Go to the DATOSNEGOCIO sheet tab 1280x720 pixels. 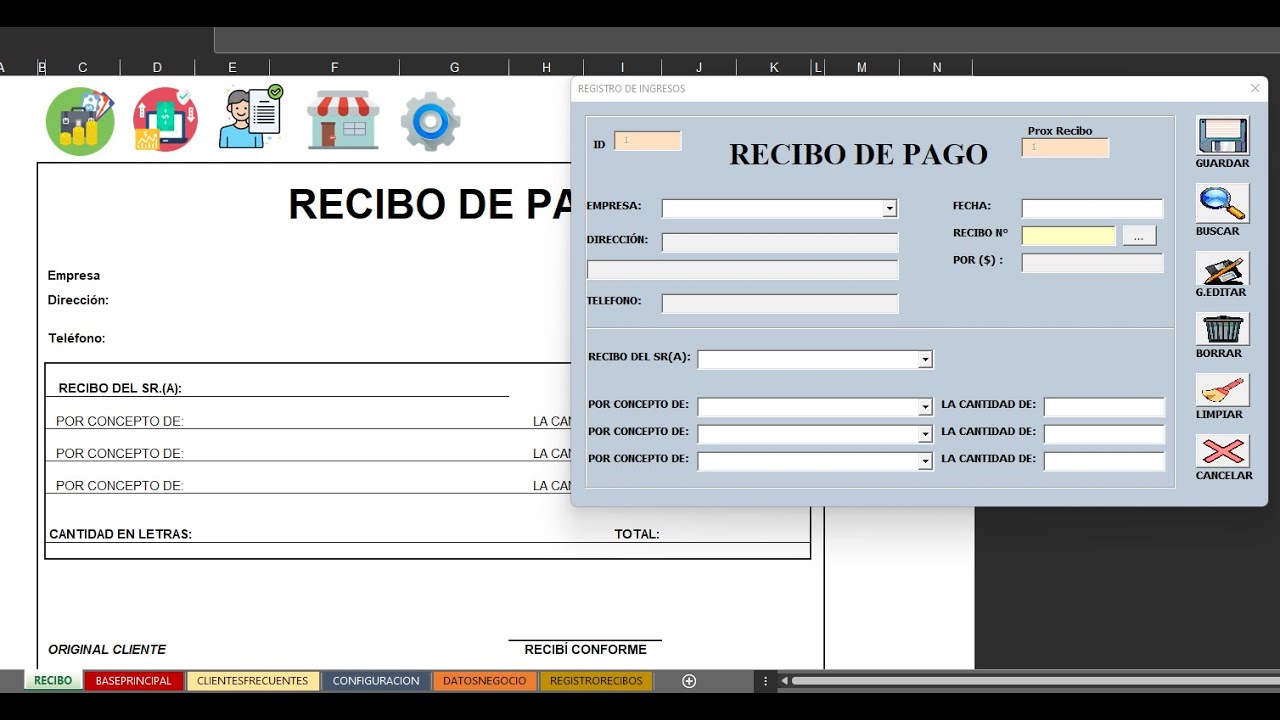[x=485, y=681]
